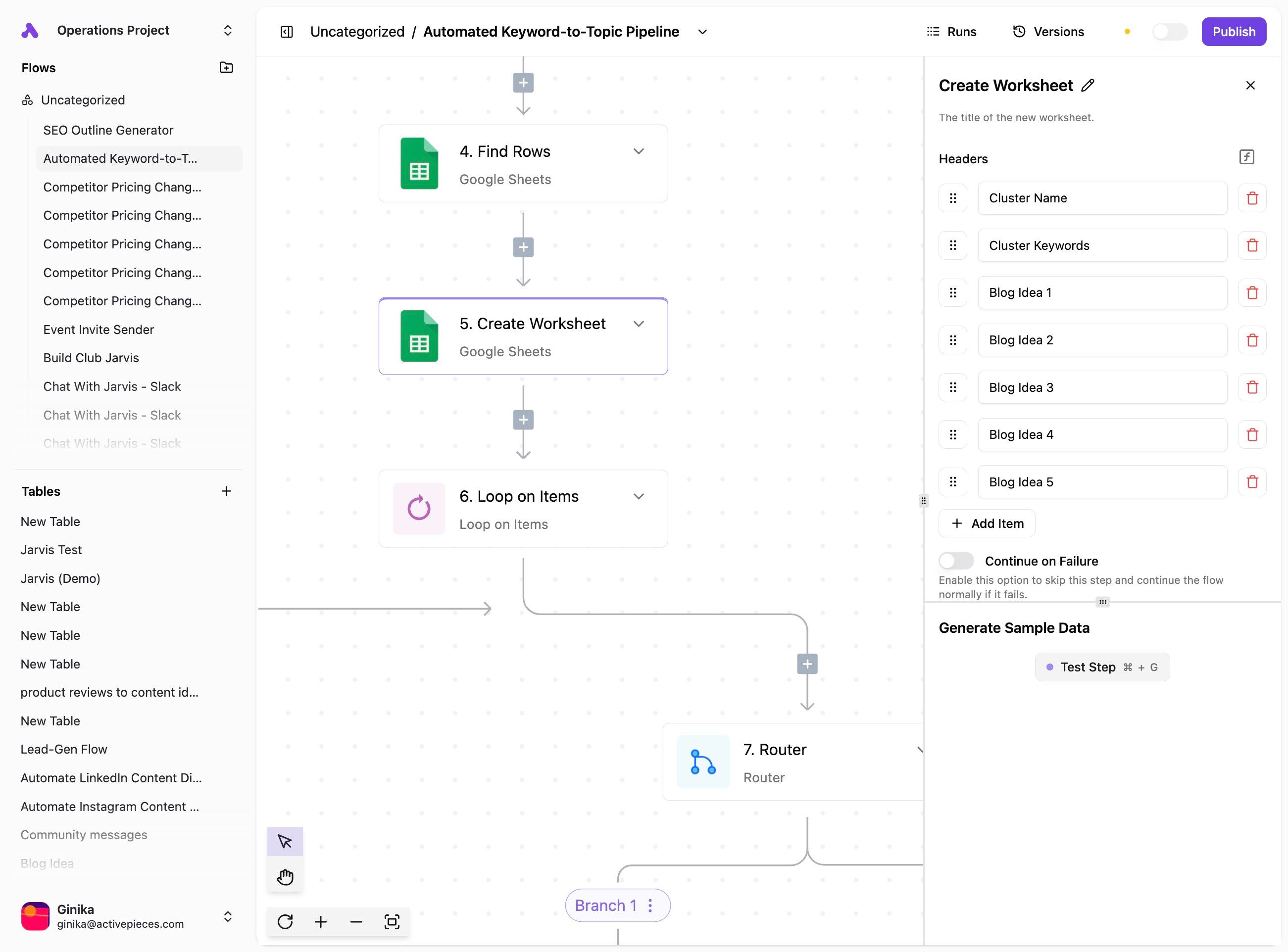Delete the Cluster Keywords header row

pos(1252,245)
